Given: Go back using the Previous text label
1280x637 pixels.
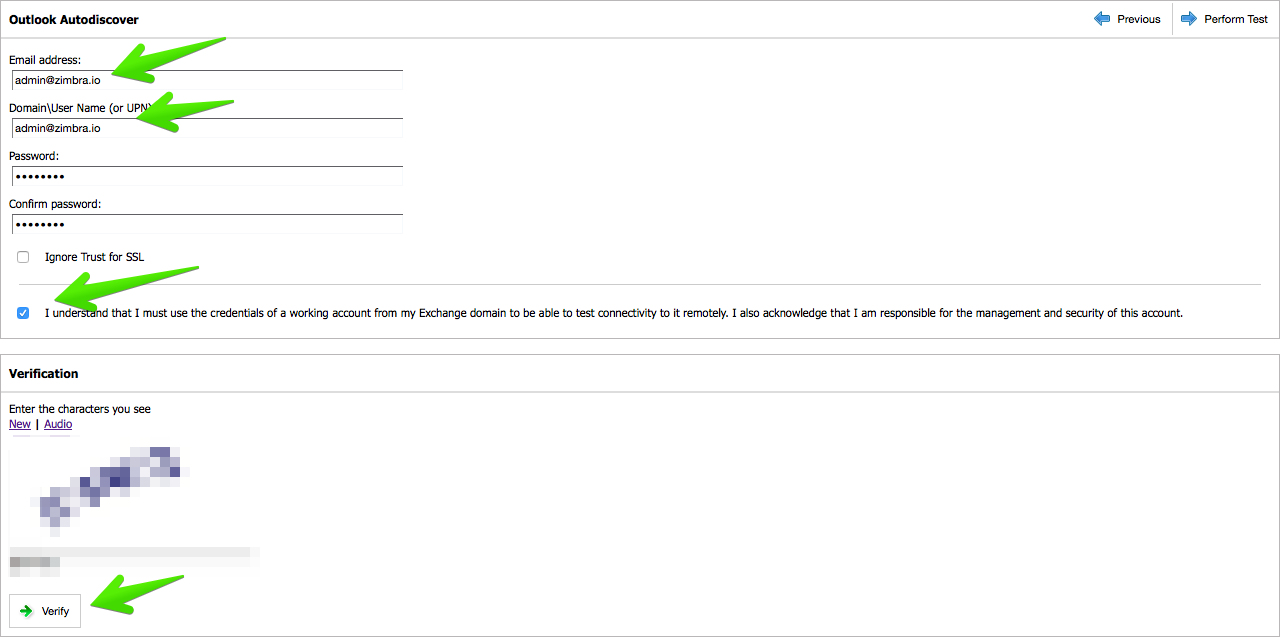Looking at the screenshot, I should coord(1139,19).
